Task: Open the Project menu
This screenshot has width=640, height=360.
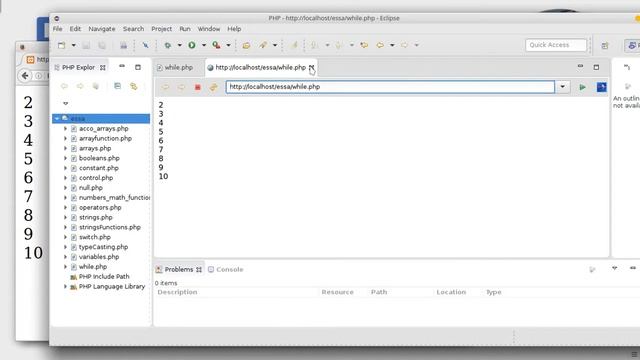Action: (x=161, y=29)
